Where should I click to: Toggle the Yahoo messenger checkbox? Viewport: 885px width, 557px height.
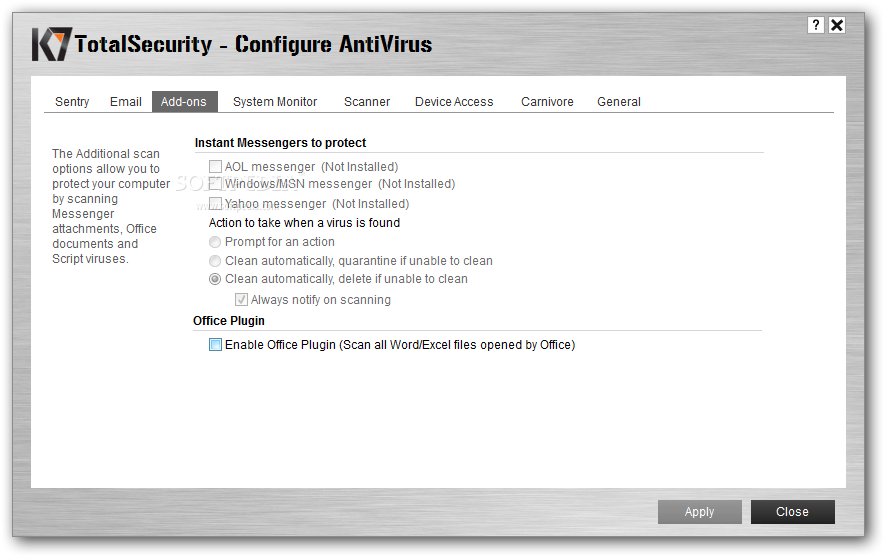(x=215, y=203)
